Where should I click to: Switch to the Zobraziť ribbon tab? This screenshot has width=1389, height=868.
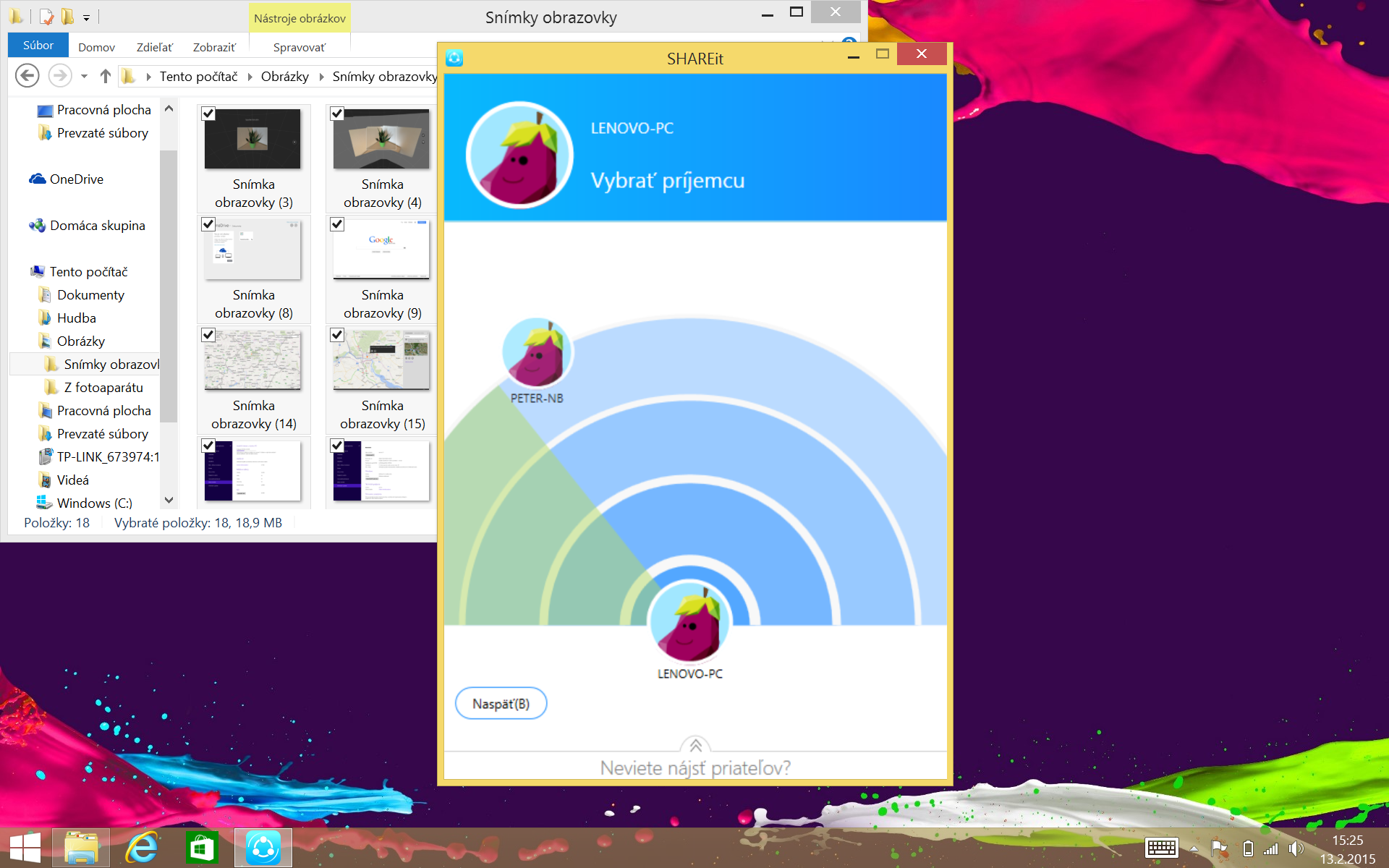214,47
